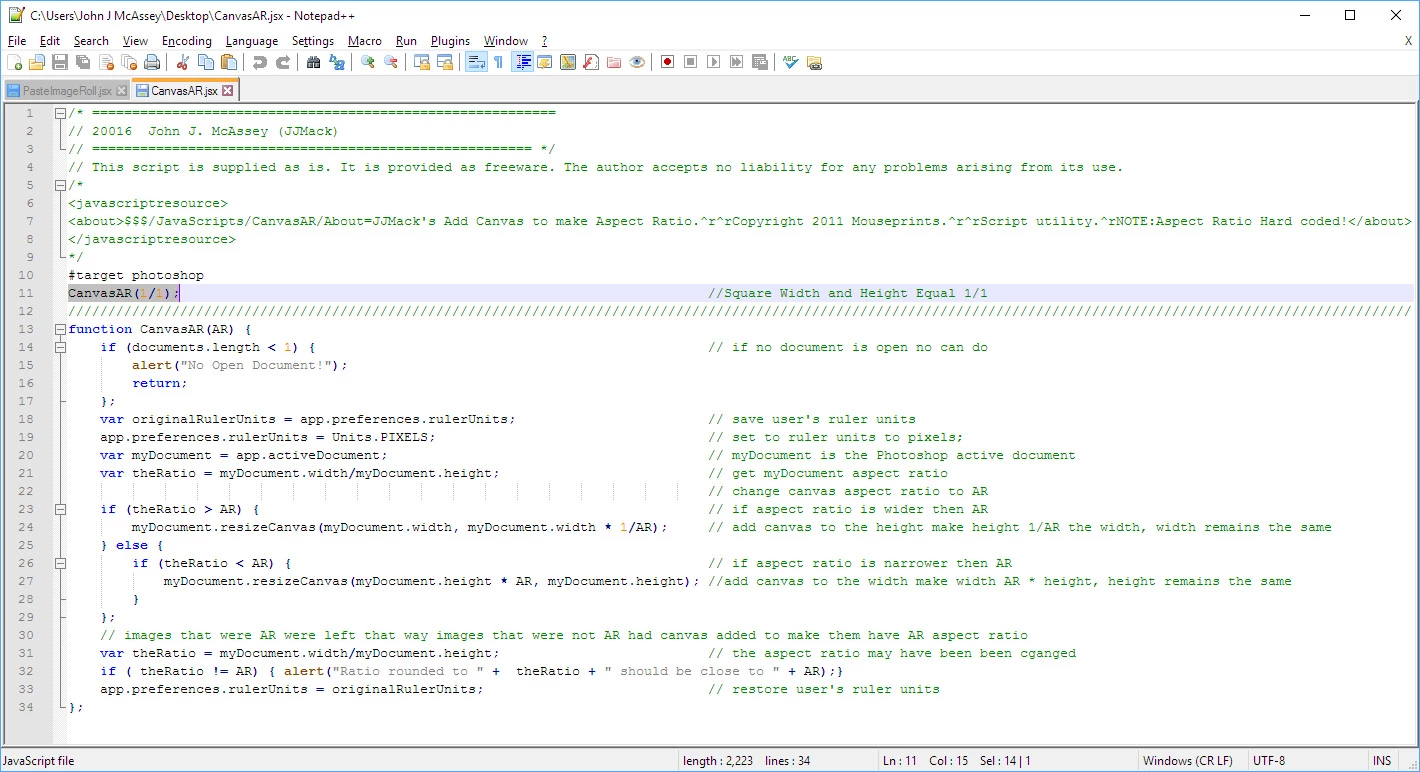The height and width of the screenshot is (772, 1420).
Task: Open the Document Map panel icon
Action: [568, 62]
